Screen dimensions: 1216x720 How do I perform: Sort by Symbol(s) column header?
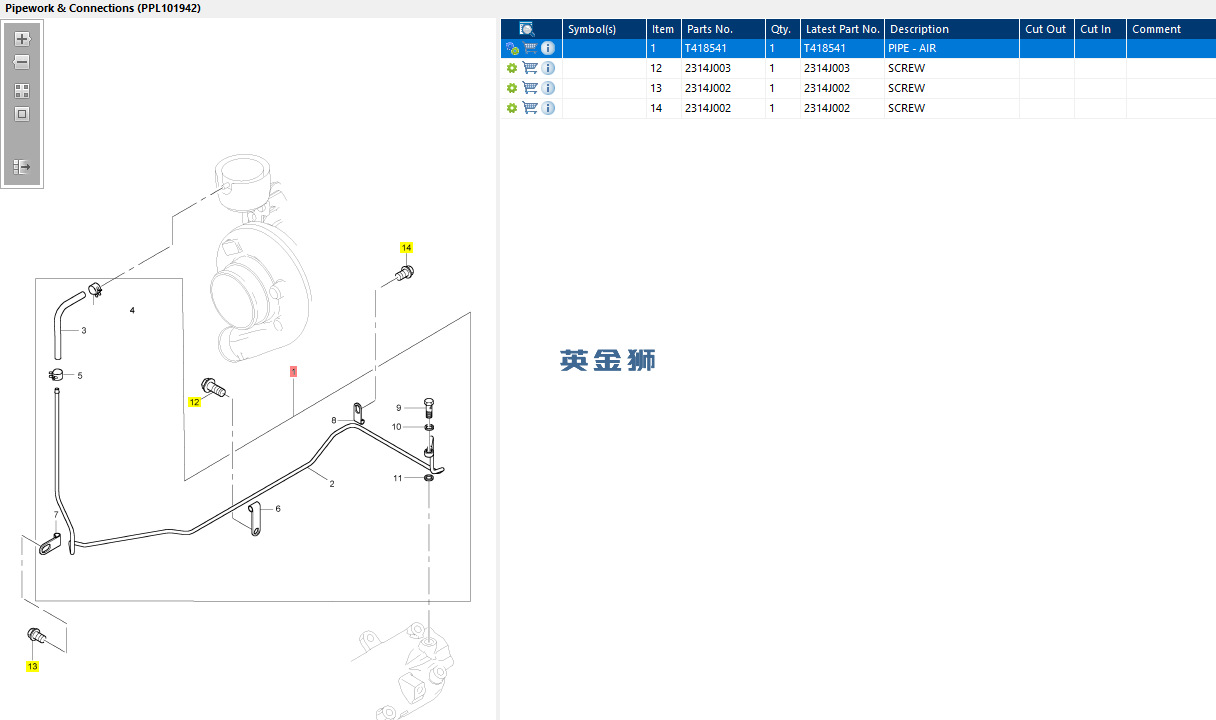(604, 29)
